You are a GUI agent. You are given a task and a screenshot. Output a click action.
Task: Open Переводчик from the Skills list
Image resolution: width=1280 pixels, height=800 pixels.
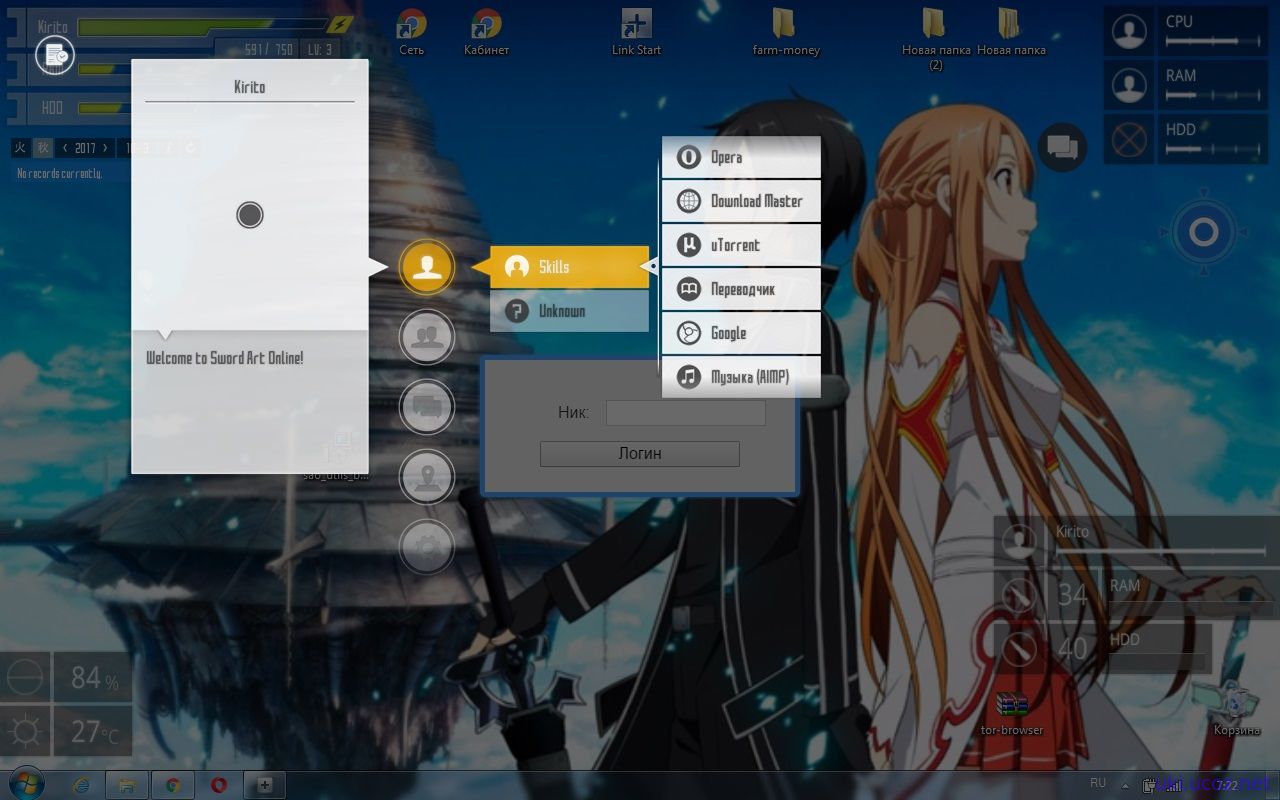click(x=741, y=289)
